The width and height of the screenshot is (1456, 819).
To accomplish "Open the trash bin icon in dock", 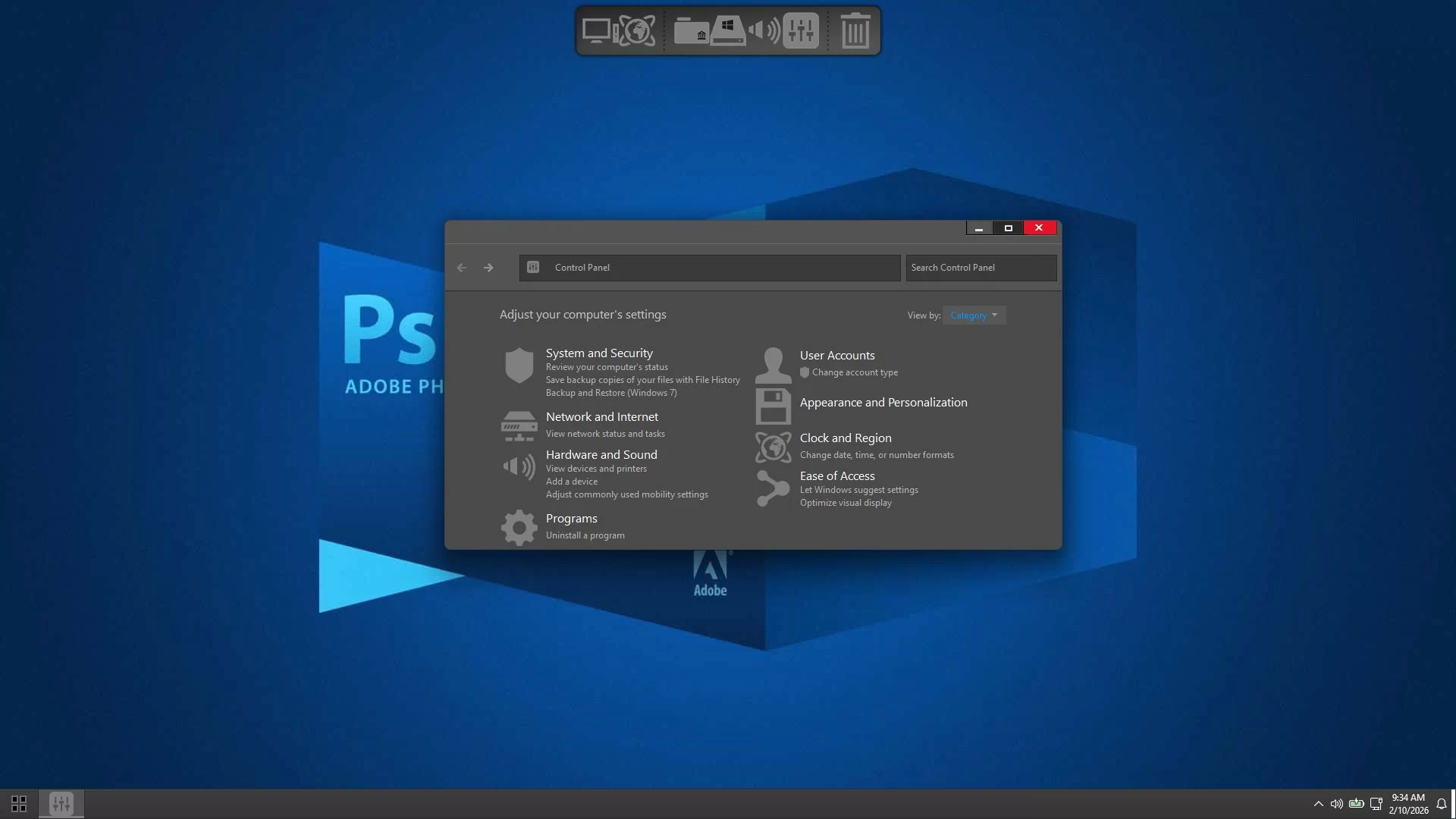I will (x=855, y=31).
